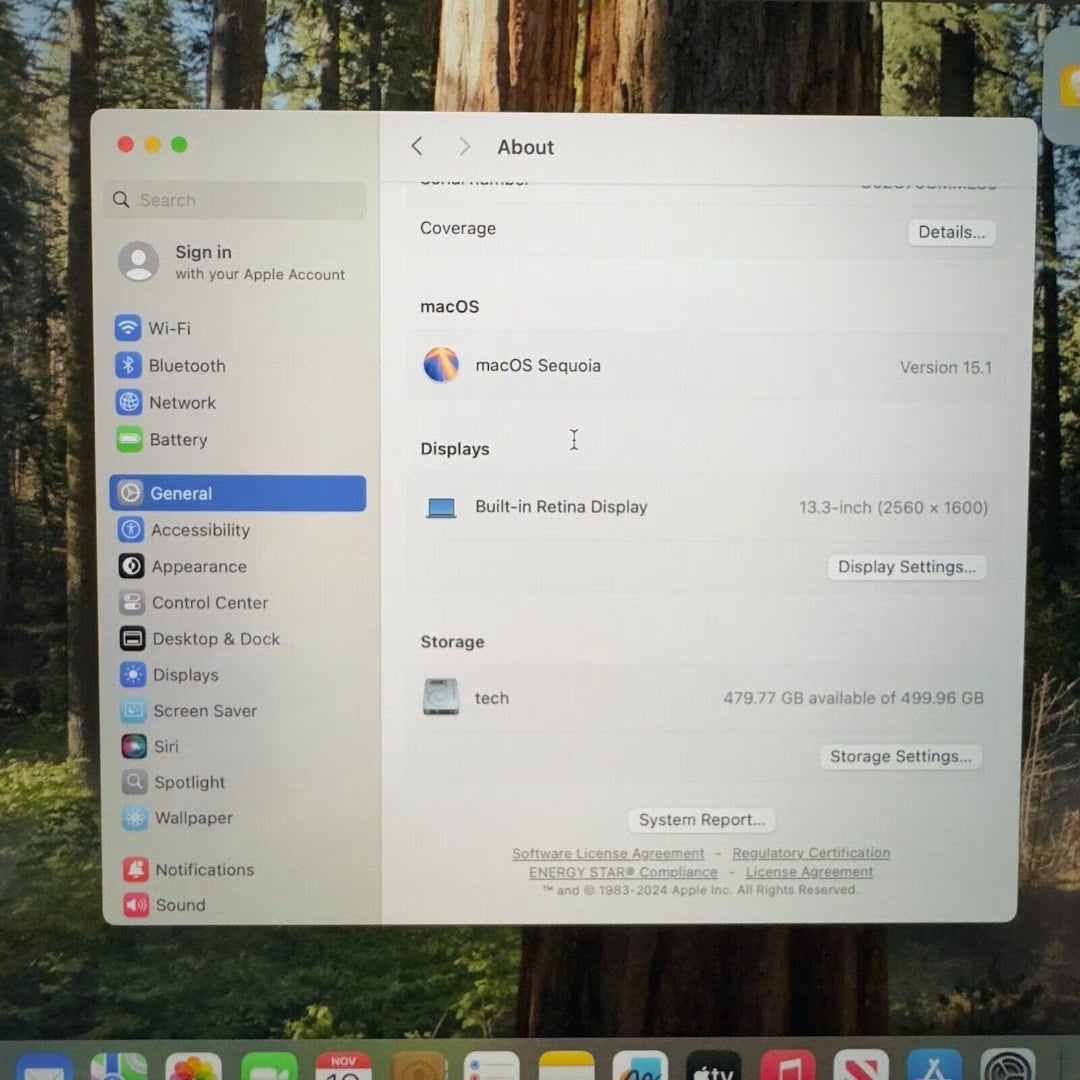
Task: Click the Software License Agreement link
Action: pos(608,853)
